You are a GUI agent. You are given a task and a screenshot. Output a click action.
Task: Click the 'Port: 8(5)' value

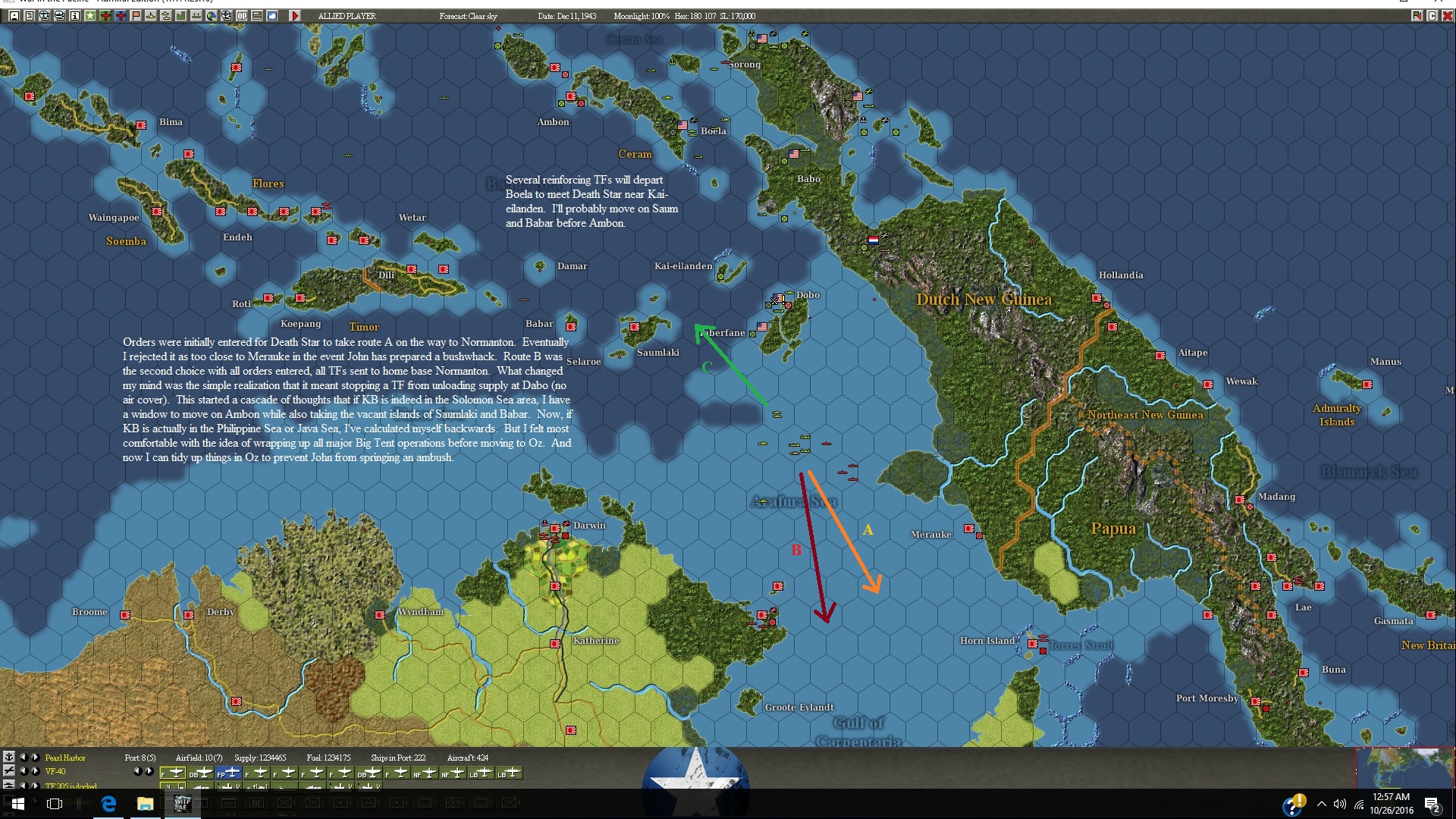(x=140, y=758)
